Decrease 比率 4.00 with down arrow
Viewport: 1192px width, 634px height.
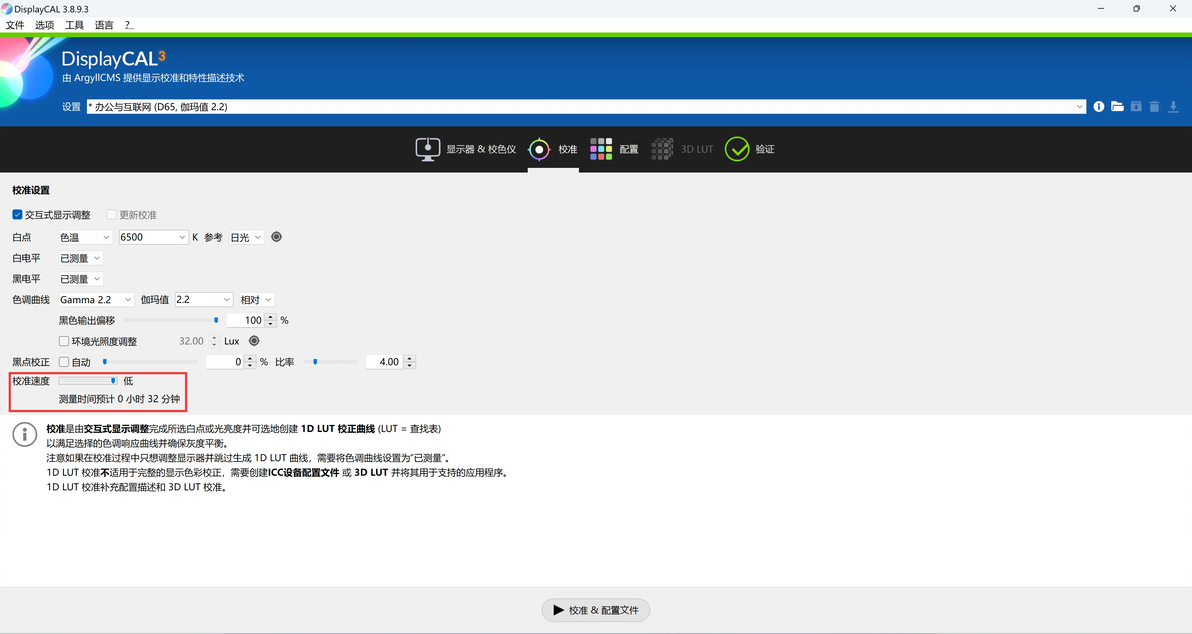410,366
